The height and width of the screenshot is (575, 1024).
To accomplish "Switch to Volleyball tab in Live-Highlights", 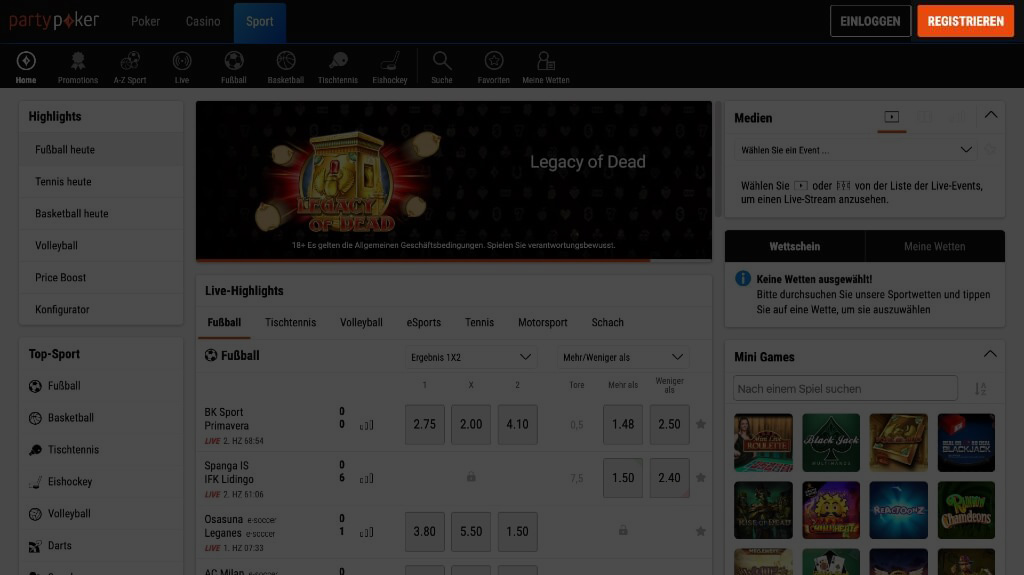I will point(361,323).
